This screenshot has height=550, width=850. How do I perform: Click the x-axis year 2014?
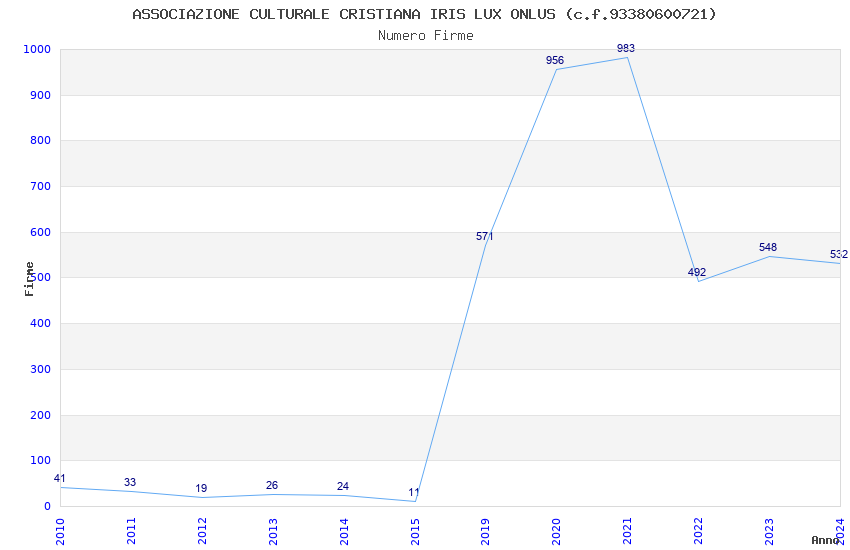[344, 532]
